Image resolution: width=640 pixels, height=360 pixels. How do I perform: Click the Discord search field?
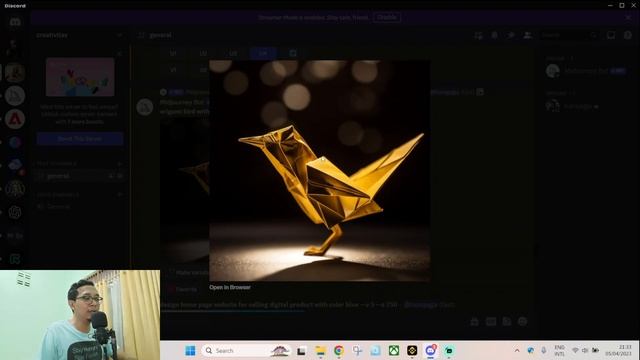[x=569, y=36]
